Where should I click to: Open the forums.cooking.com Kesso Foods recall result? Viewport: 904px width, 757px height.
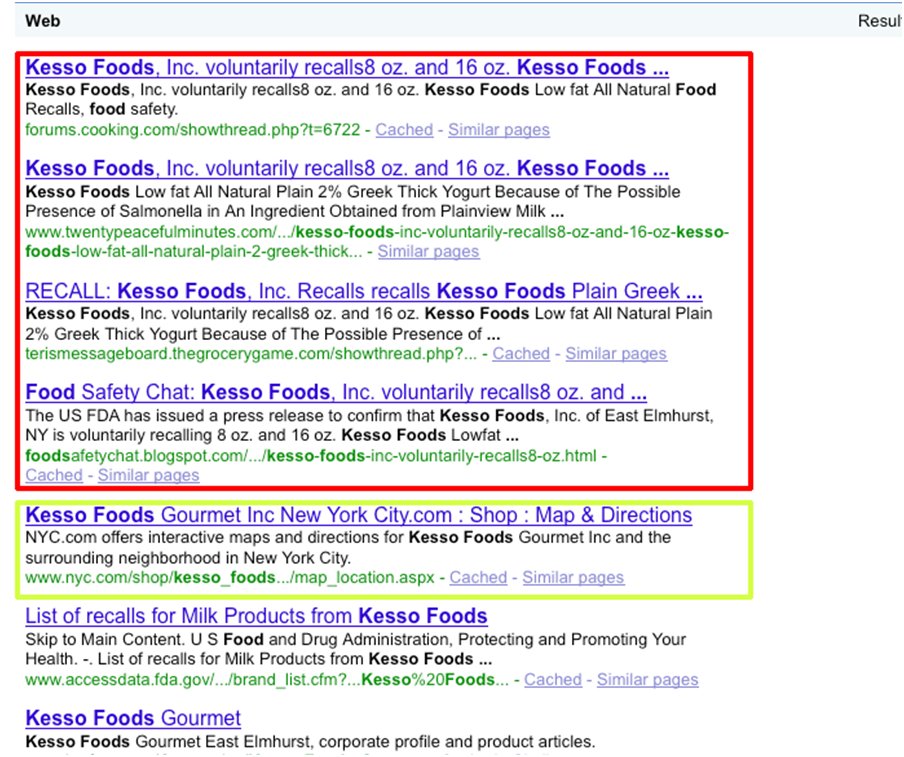(x=347, y=67)
